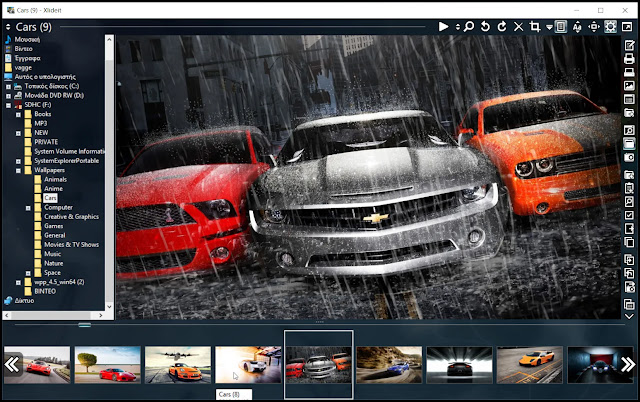Click the stacked windows sidebar icon
The image size is (640, 402).
click(629, 304)
